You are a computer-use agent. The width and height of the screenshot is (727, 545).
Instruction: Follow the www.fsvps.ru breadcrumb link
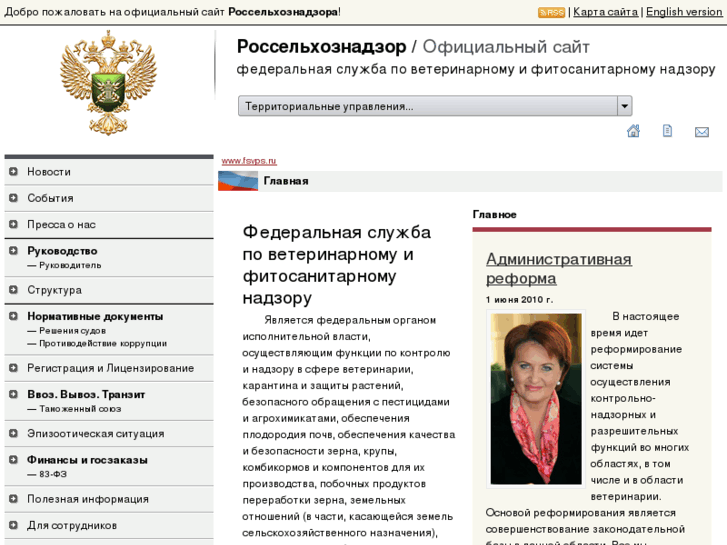249,161
